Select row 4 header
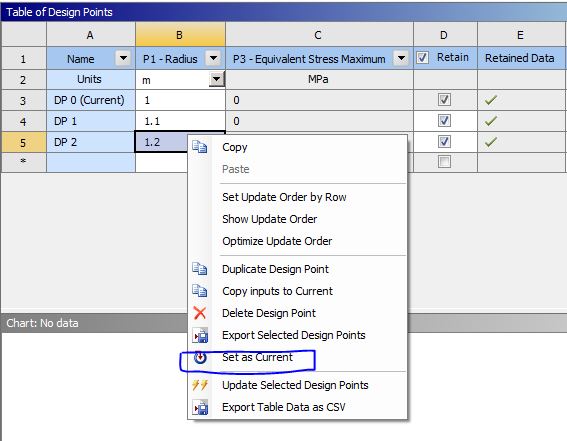 pos(24,121)
